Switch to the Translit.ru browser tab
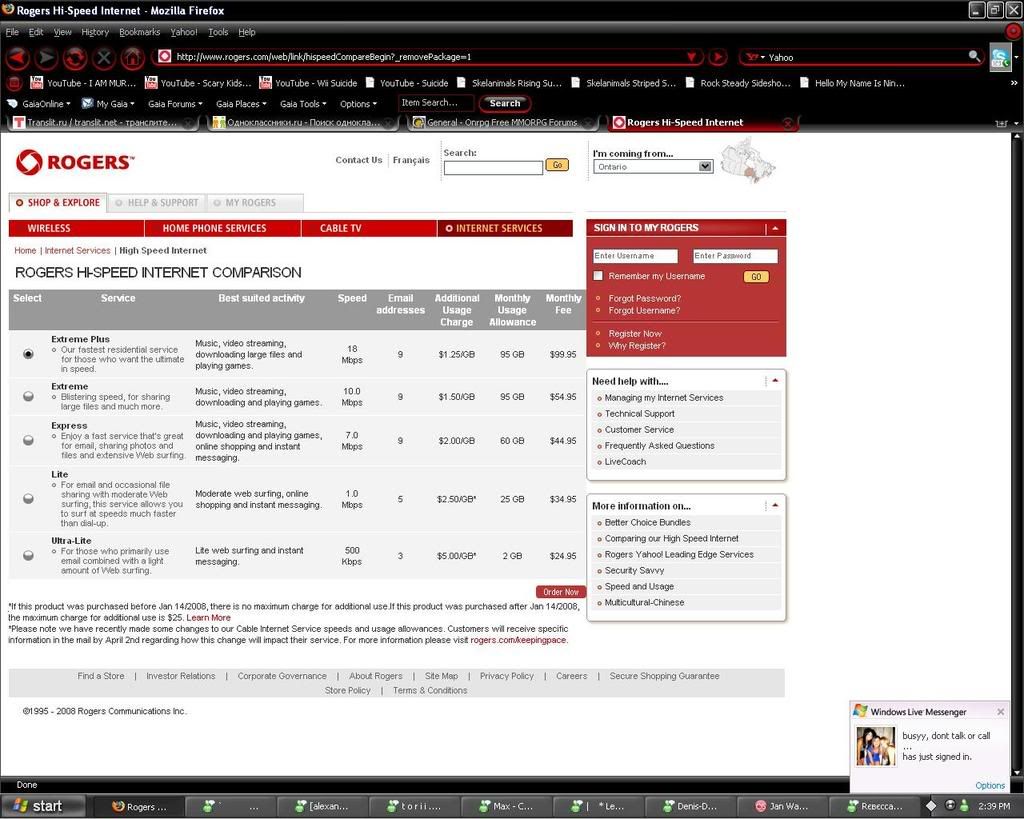1024x819 pixels. 101,122
